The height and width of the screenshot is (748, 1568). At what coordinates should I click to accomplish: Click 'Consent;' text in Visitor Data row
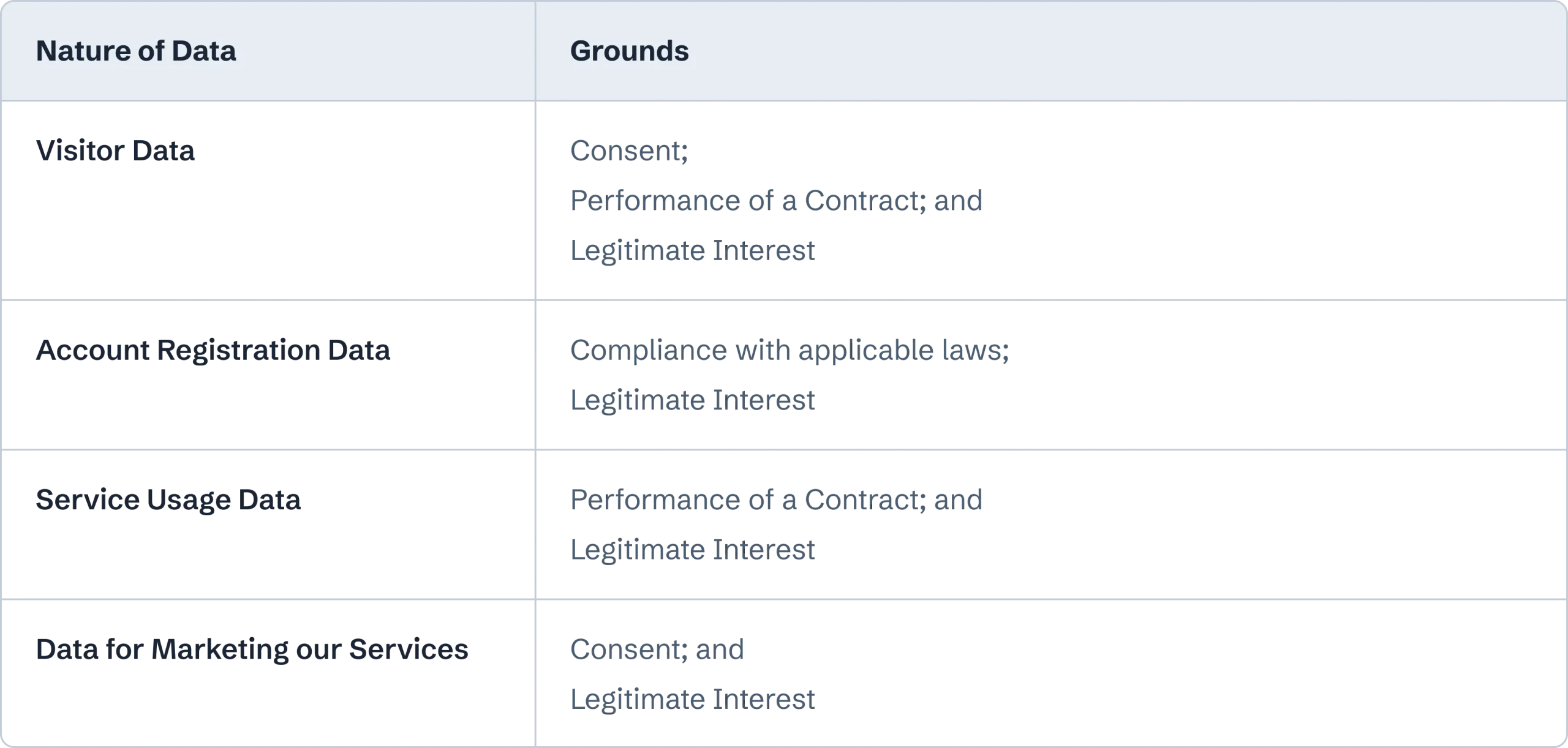coord(629,151)
